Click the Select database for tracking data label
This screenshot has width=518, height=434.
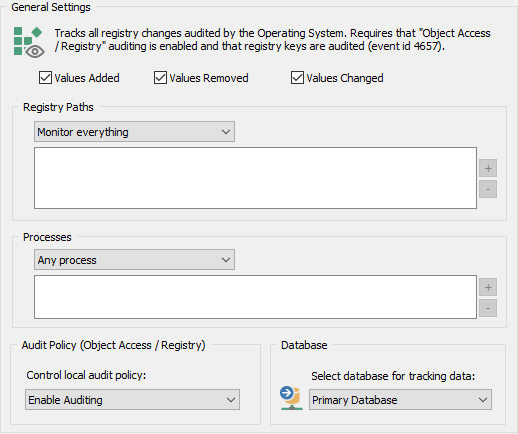pyautogui.click(x=393, y=376)
